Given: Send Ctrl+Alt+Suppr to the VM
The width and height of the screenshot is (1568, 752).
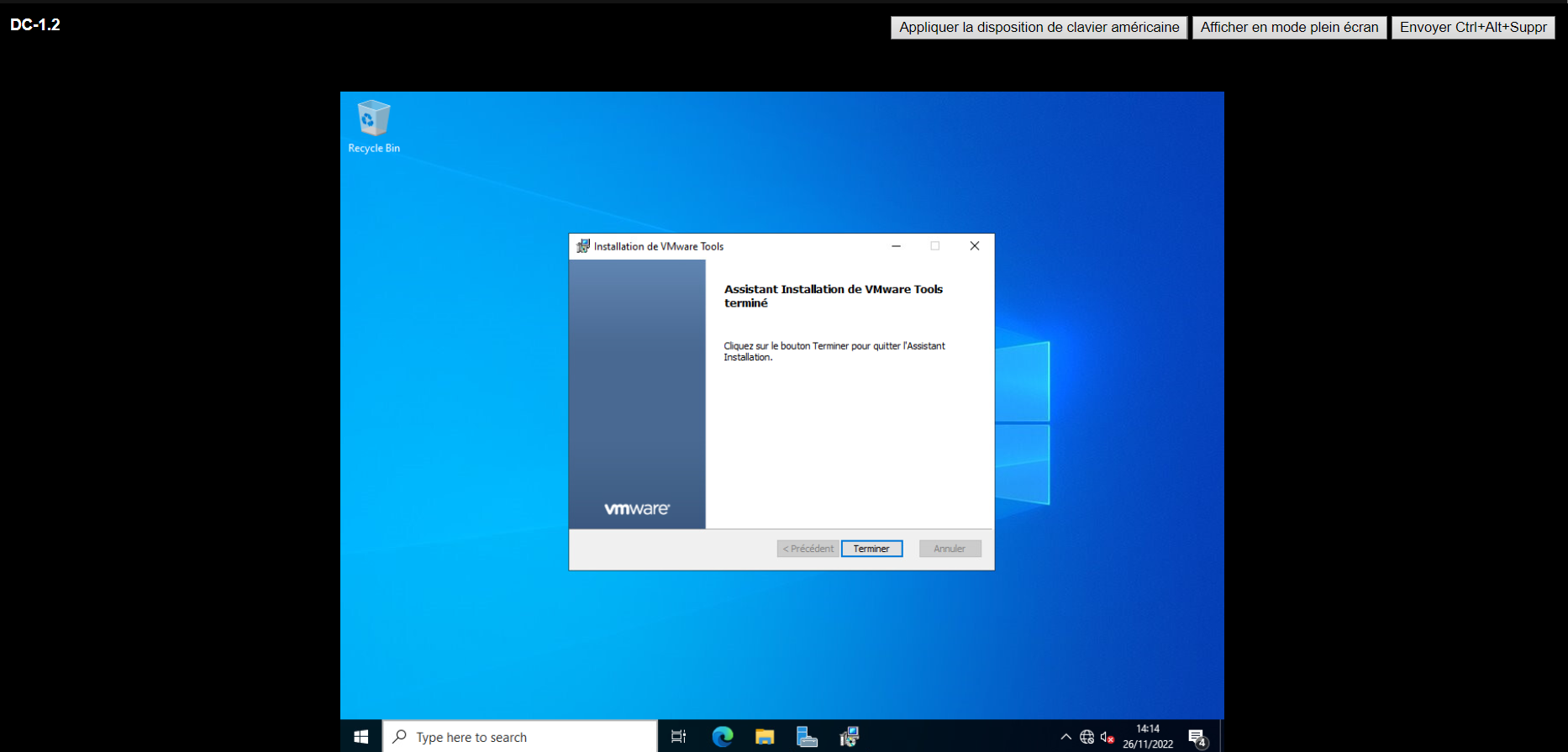Looking at the screenshot, I should tap(1473, 28).
